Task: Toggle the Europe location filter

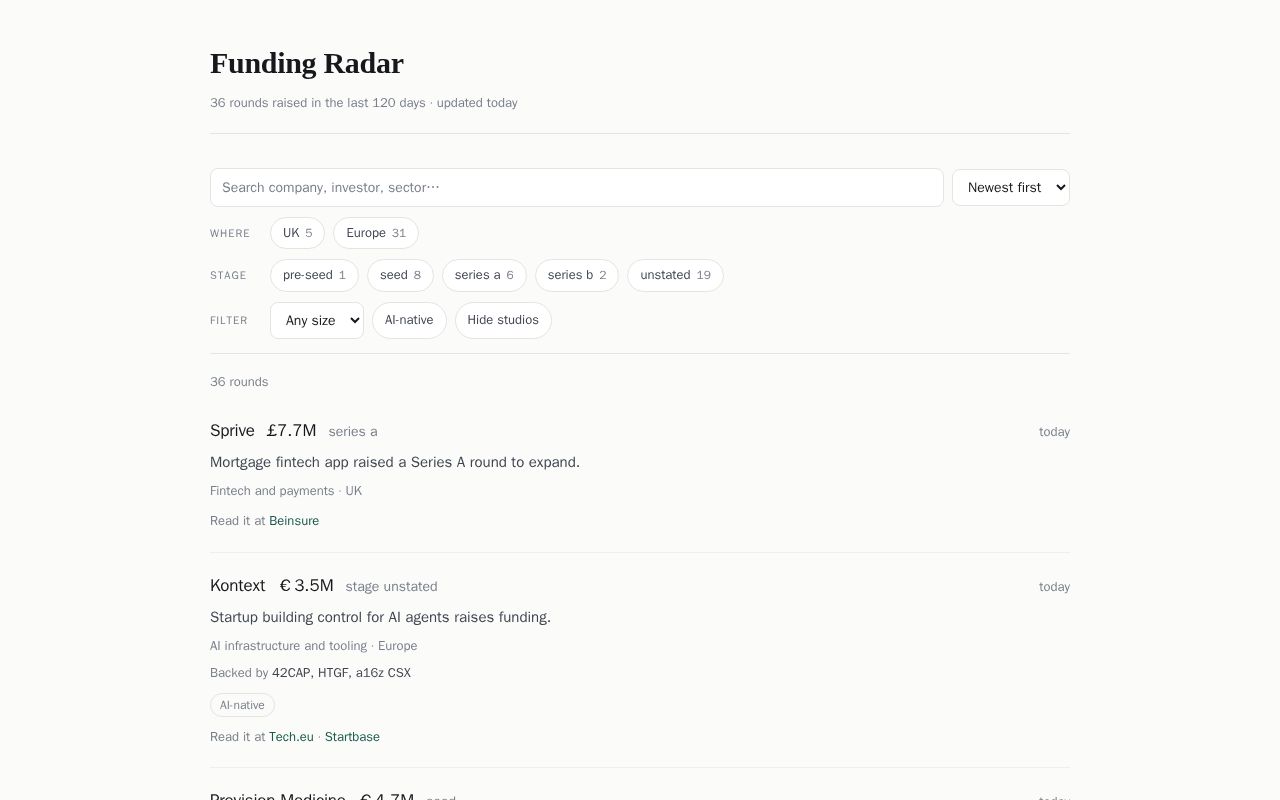Action: (x=376, y=233)
